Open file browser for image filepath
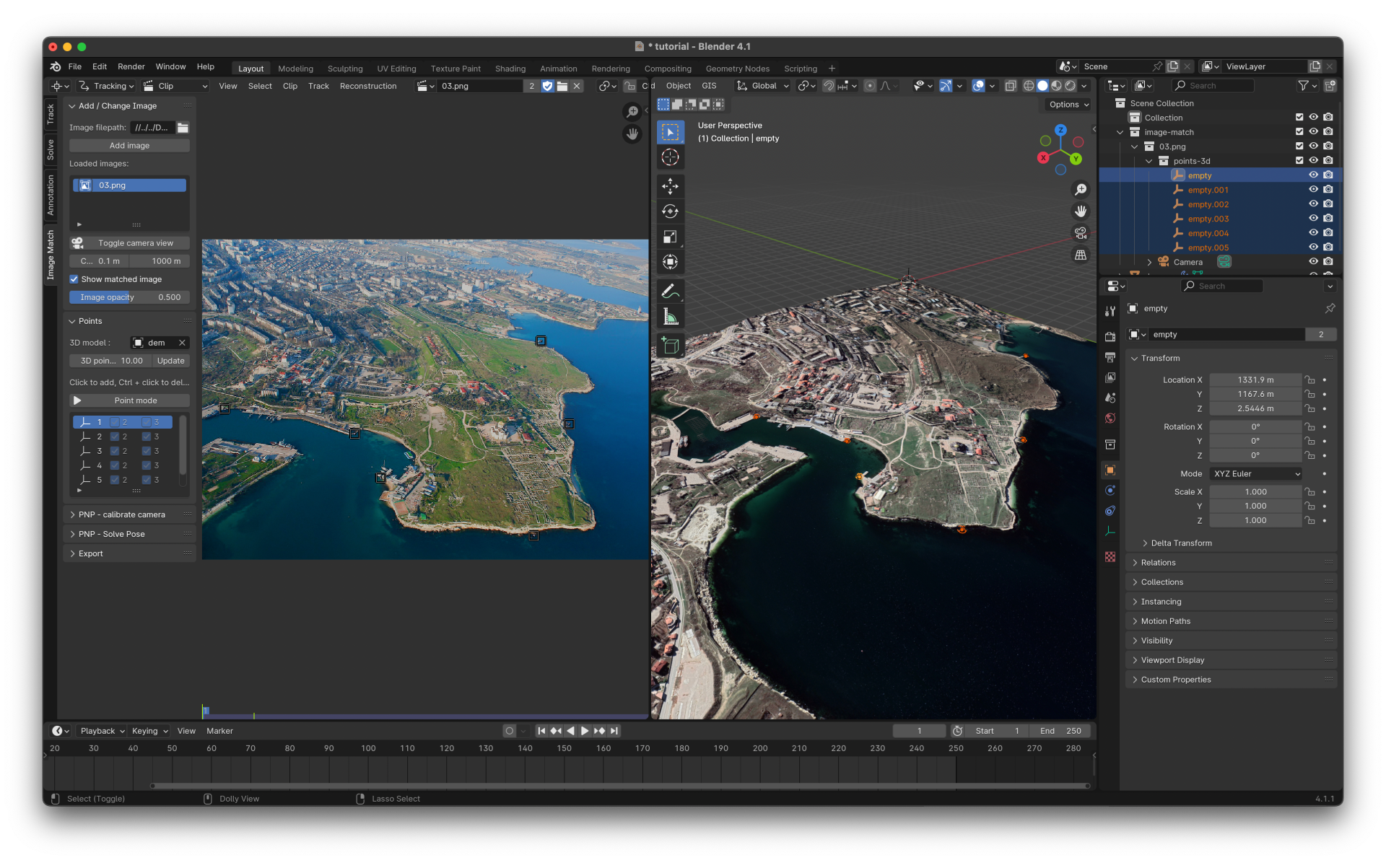 [183, 128]
